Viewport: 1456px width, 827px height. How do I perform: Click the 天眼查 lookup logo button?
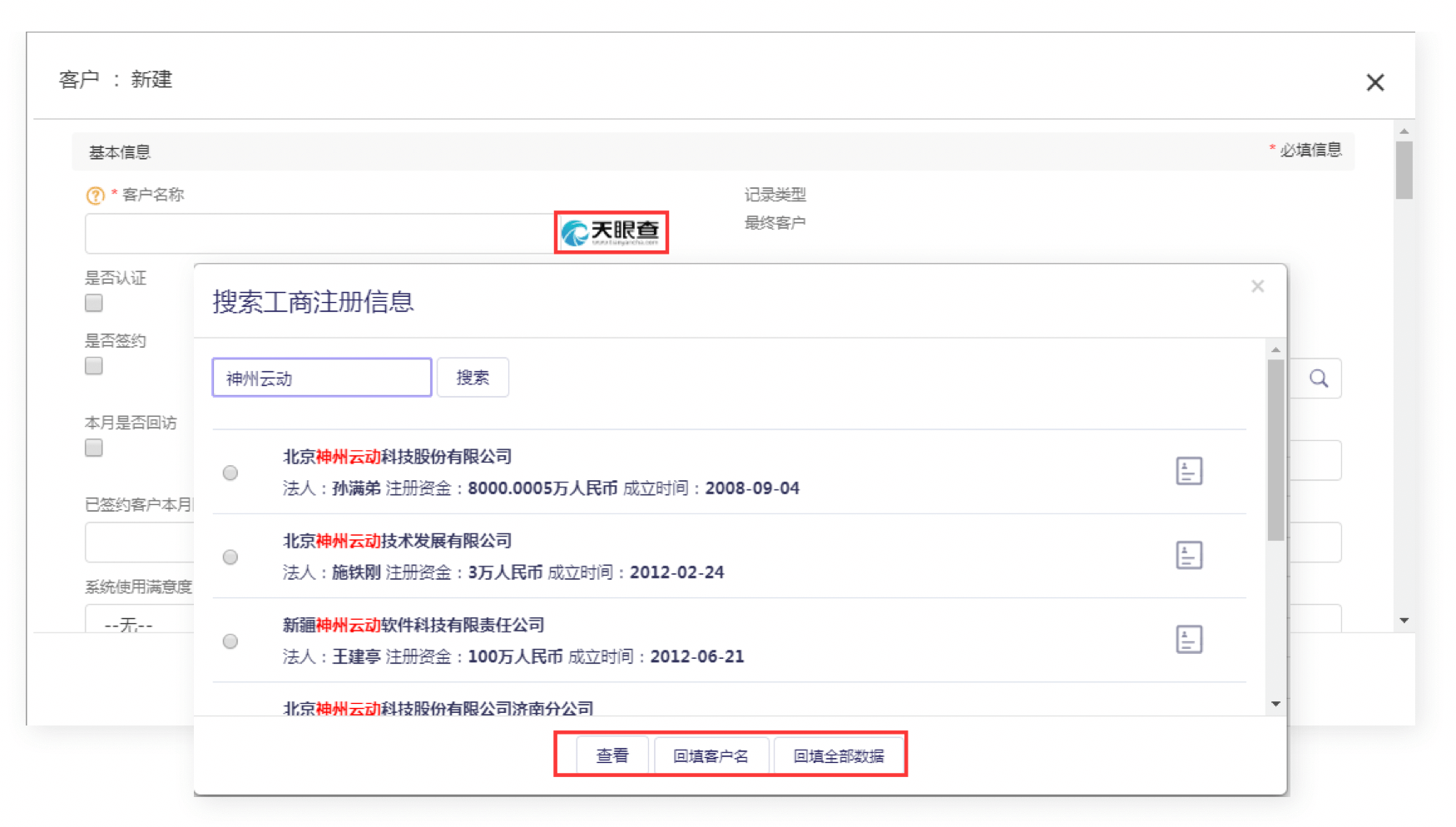[612, 232]
